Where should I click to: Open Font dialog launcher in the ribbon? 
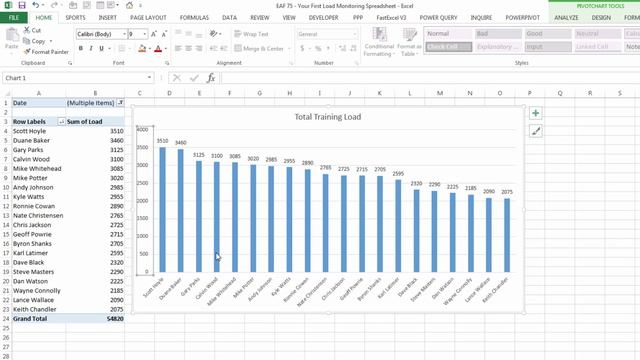[167, 63]
